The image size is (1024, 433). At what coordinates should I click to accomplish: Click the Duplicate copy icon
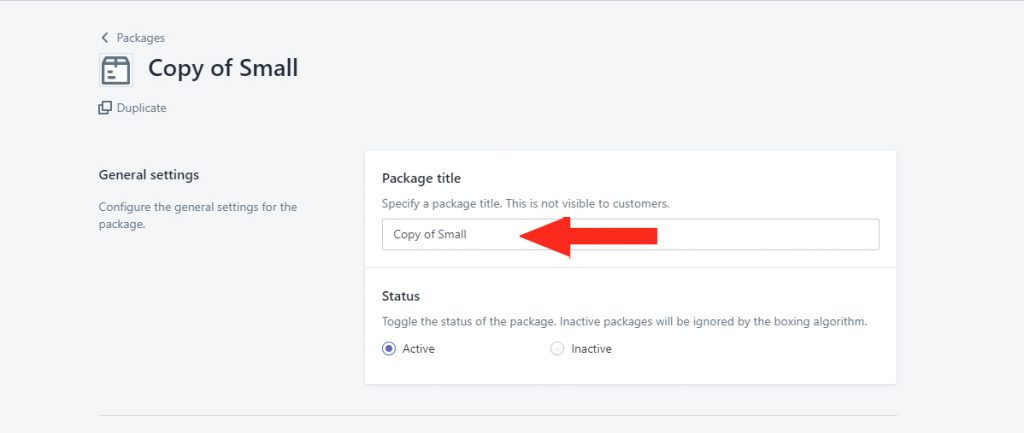(105, 108)
